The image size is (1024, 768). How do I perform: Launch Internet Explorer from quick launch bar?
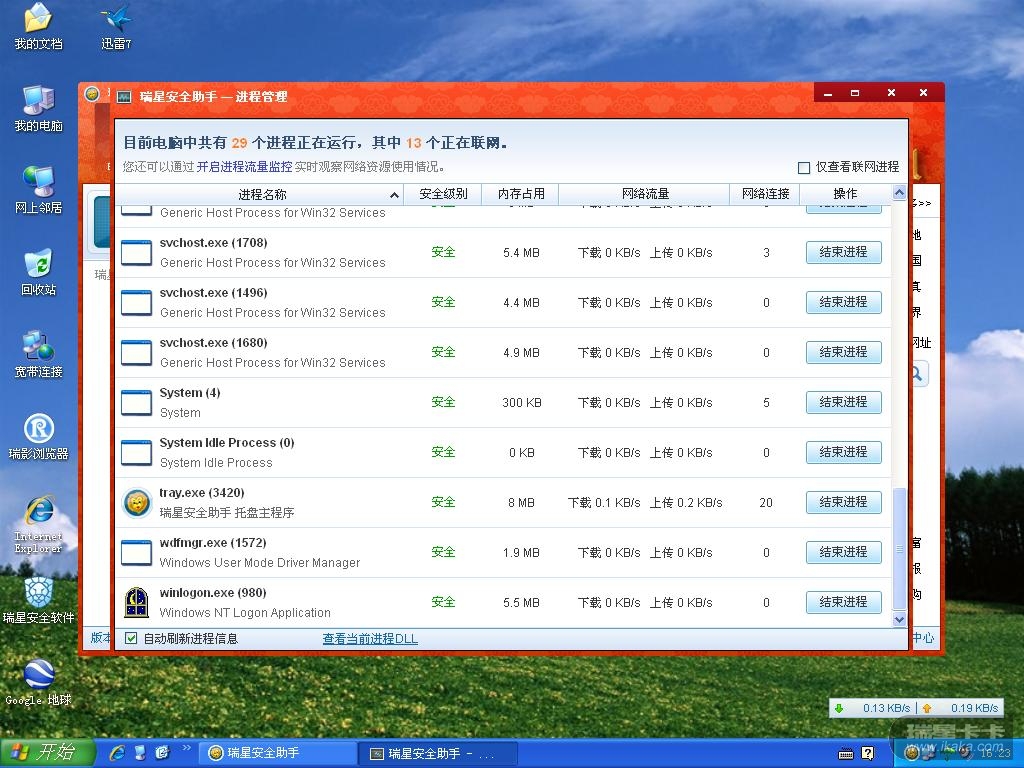117,752
